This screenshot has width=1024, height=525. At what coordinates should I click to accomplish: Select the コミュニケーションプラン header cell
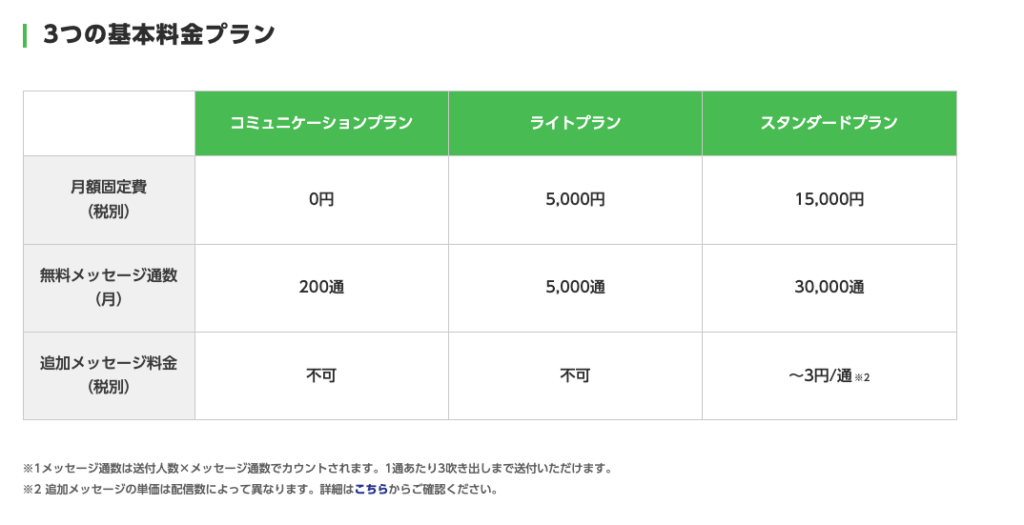click(321, 123)
